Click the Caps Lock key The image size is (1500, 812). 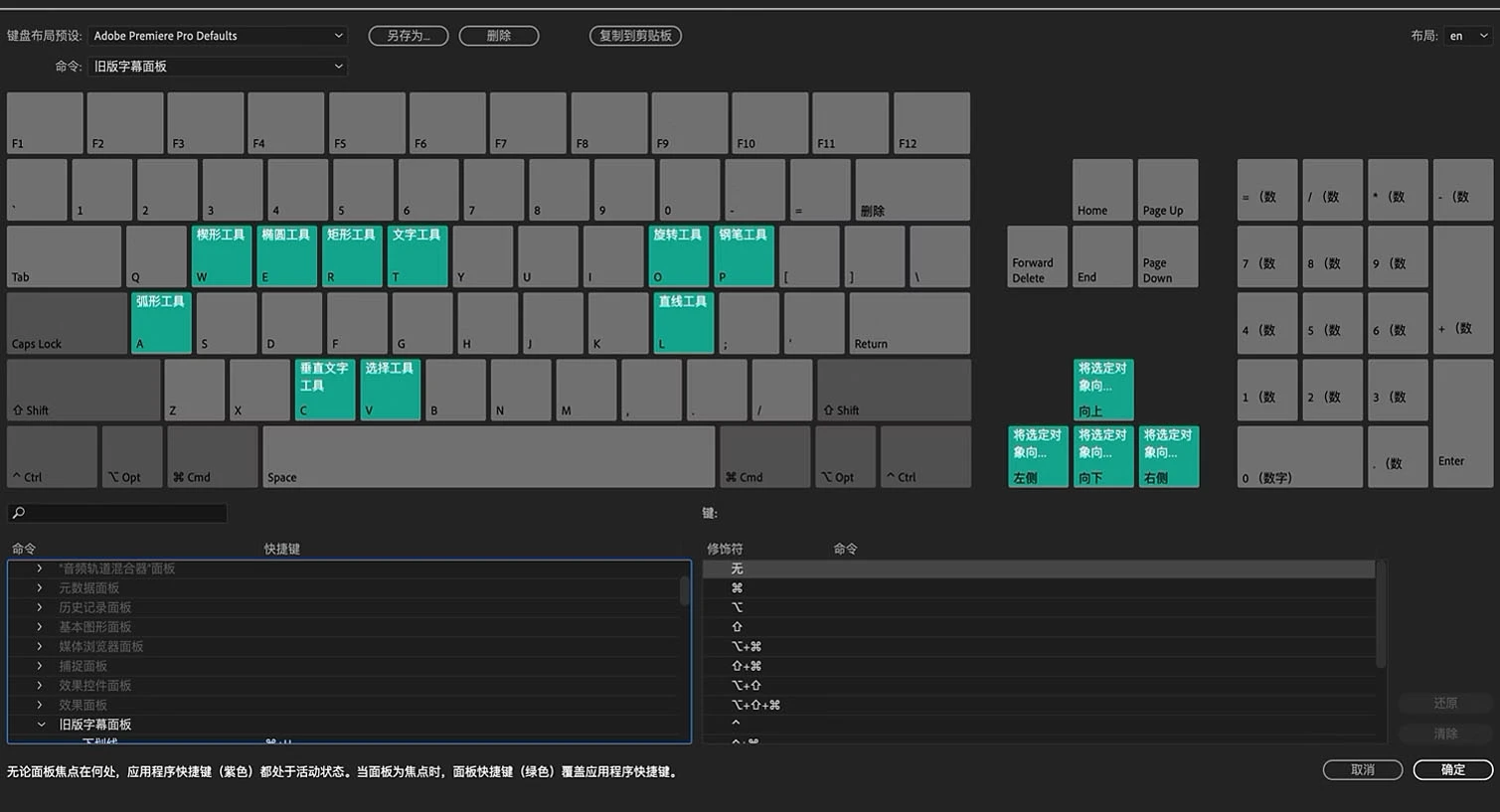click(67, 323)
